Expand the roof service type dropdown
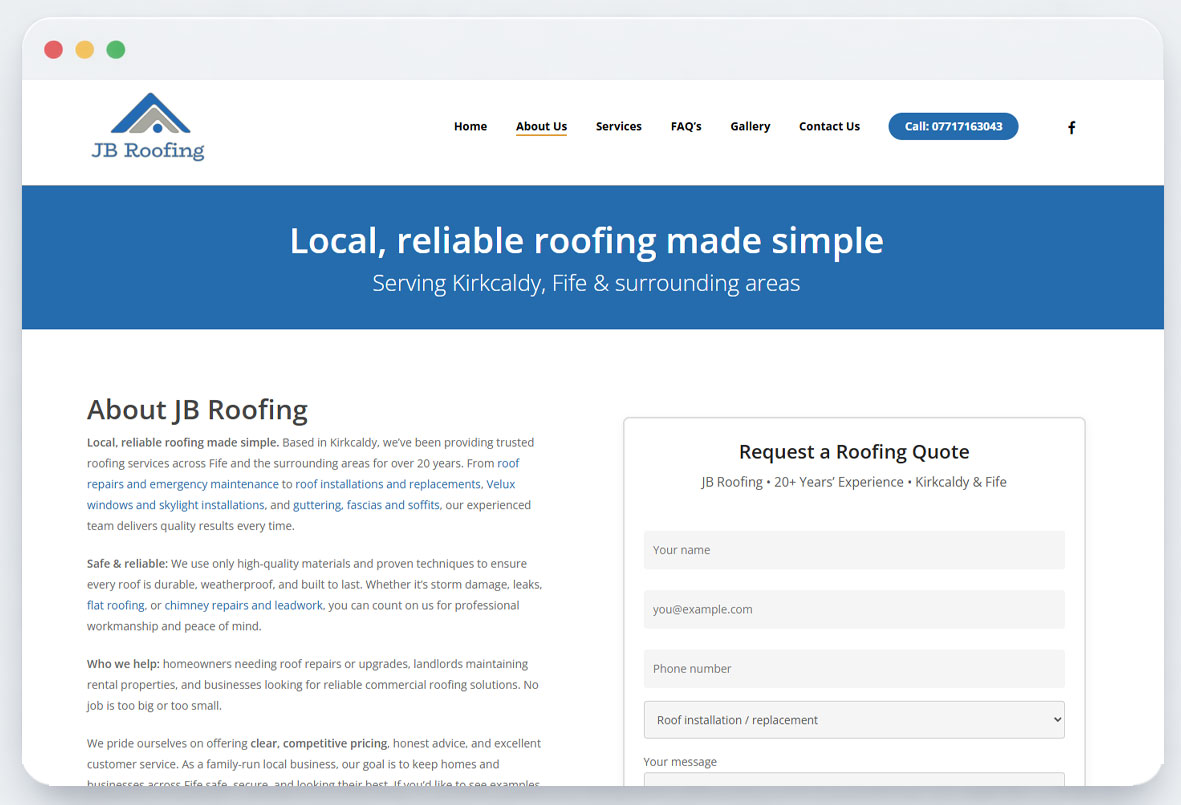The width and height of the screenshot is (1181, 805). pos(854,720)
